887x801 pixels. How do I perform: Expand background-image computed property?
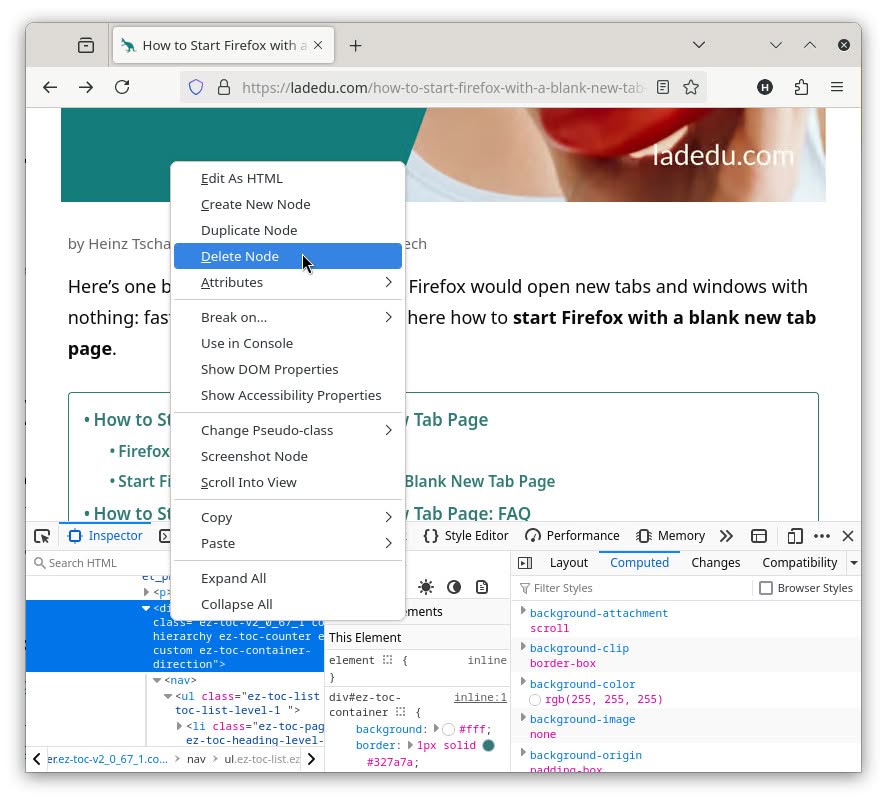tap(523, 717)
